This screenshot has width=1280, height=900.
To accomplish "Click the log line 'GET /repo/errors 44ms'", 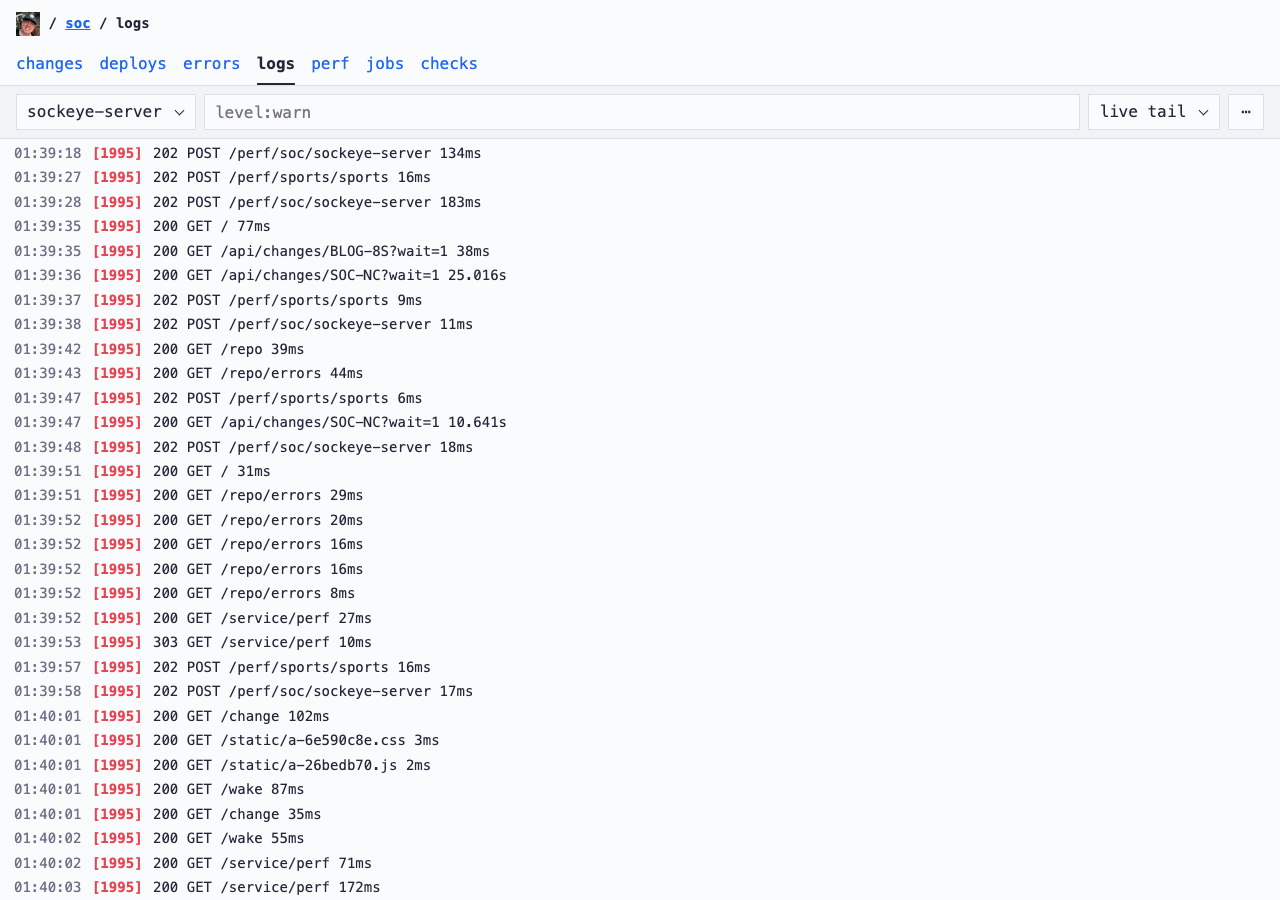I will click(640, 373).
